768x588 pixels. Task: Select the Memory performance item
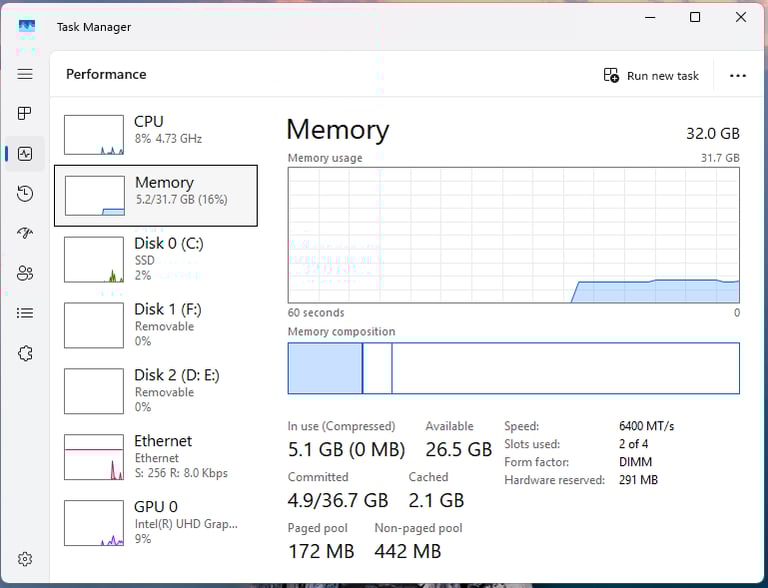tap(156, 196)
